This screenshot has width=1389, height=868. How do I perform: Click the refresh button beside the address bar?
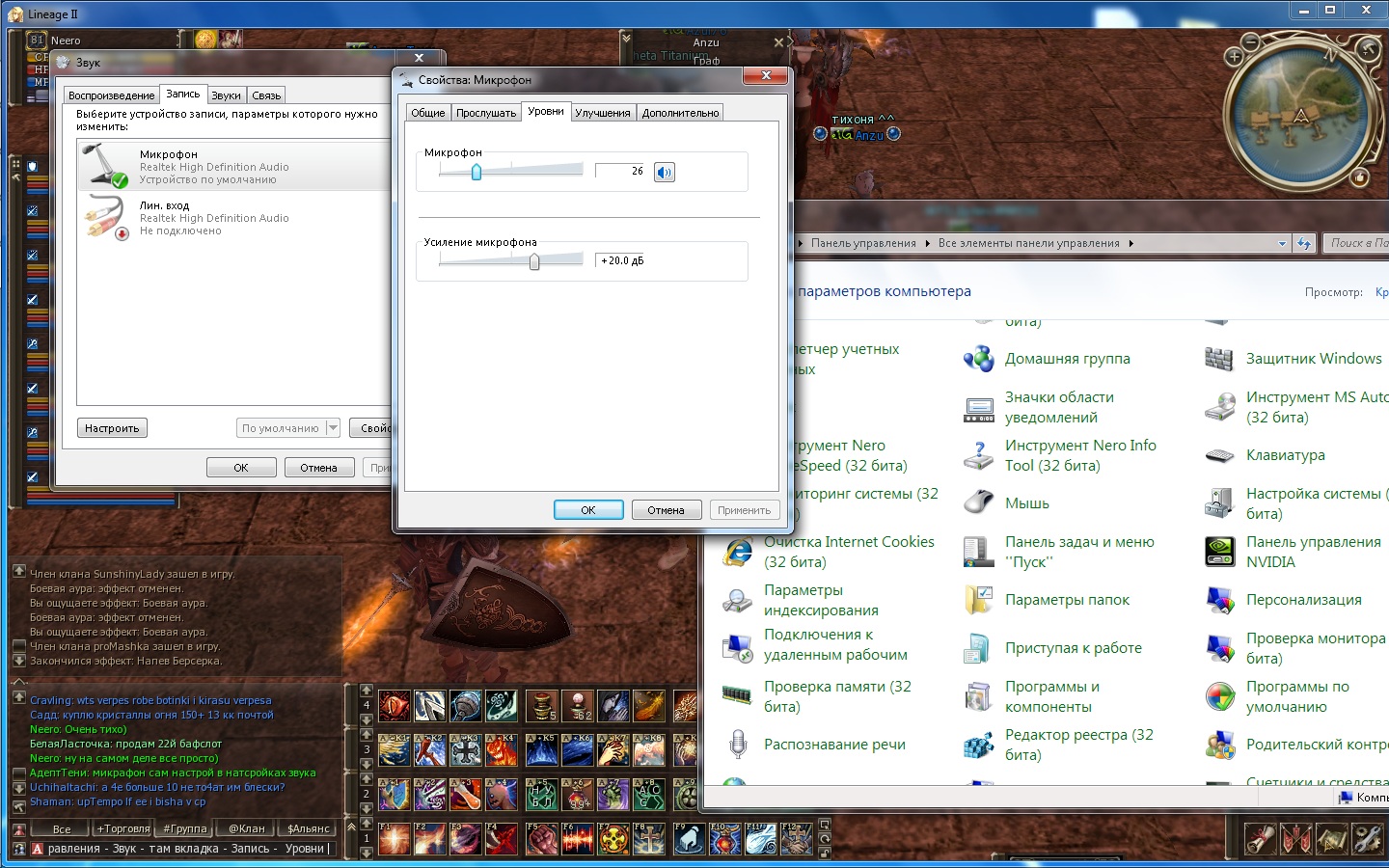point(1304,243)
